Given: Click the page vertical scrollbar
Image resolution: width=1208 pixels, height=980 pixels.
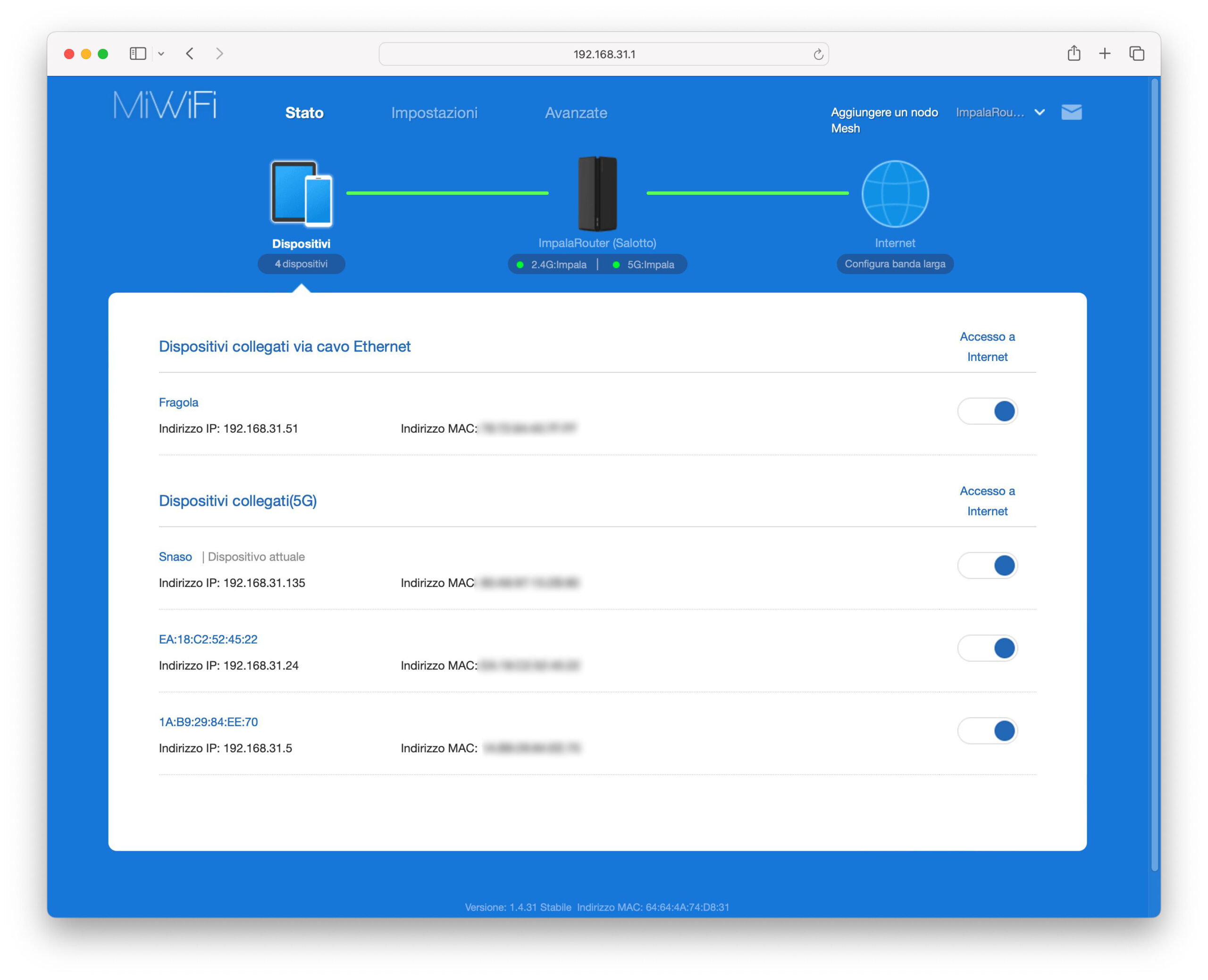Looking at the screenshot, I should pyautogui.click(x=1155, y=474).
